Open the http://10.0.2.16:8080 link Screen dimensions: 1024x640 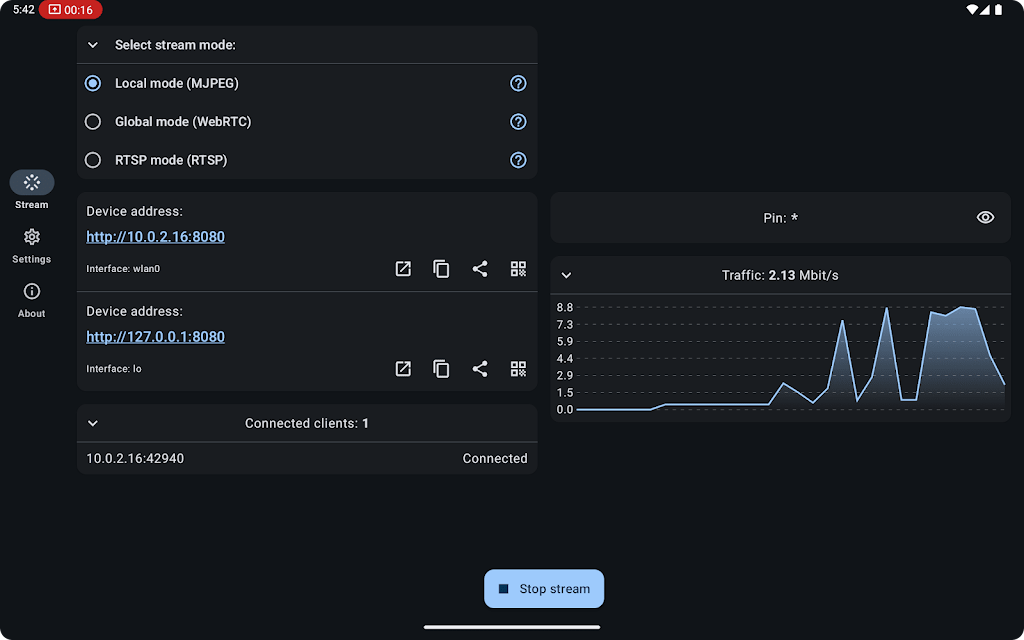point(155,237)
